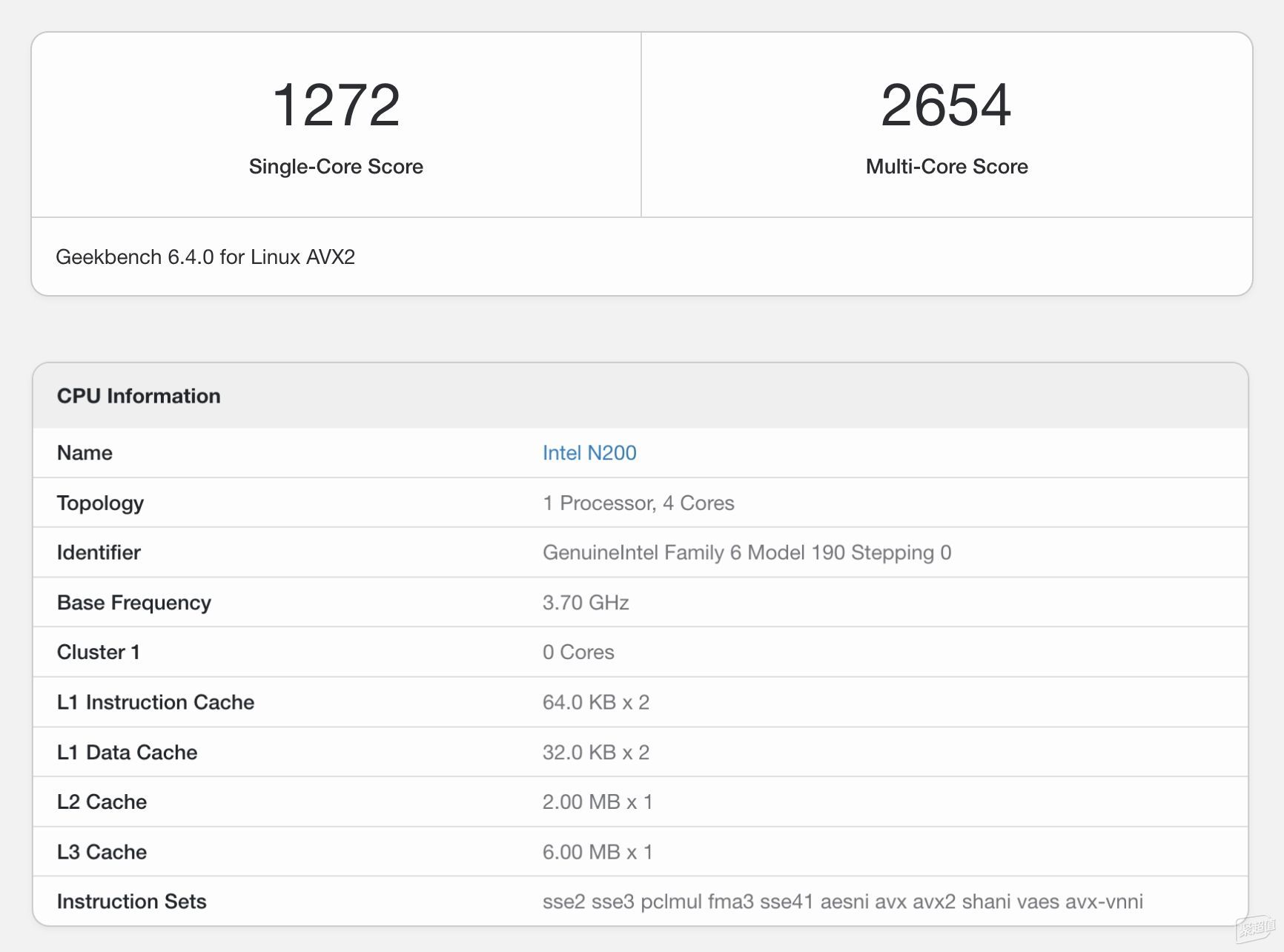The height and width of the screenshot is (952, 1284).
Task: Click the CPU Information table header
Action: tap(139, 396)
